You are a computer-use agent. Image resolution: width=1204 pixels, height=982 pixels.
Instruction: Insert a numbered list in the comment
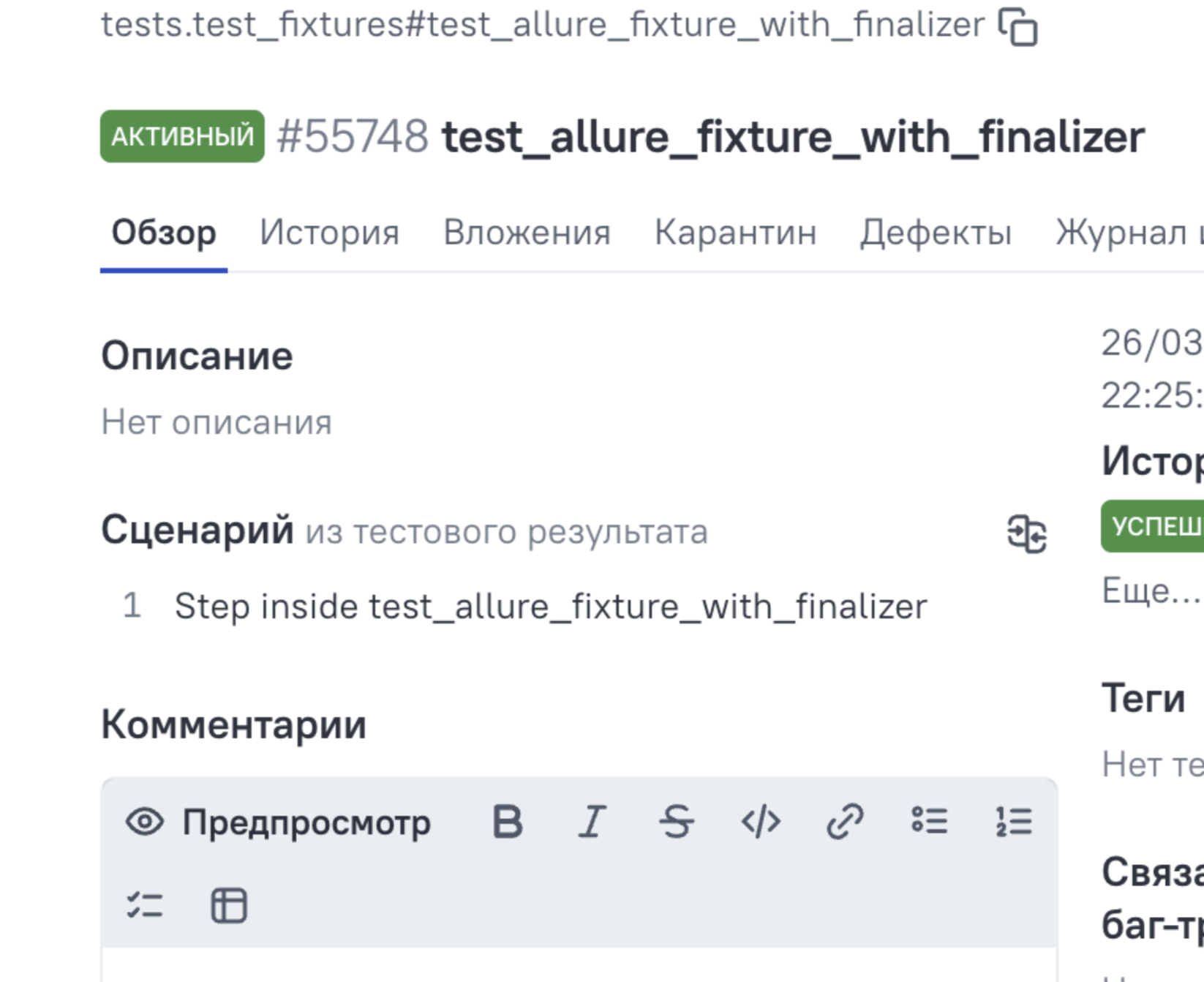click(x=1014, y=821)
